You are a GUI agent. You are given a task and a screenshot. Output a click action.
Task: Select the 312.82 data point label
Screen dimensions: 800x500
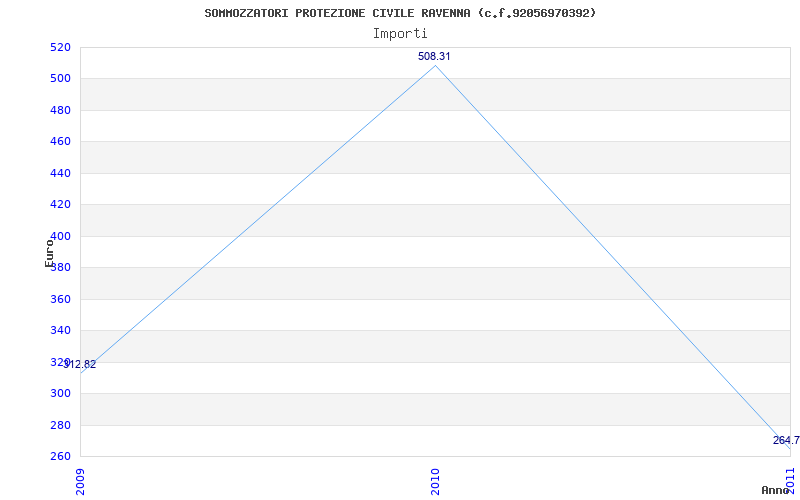(80, 365)
